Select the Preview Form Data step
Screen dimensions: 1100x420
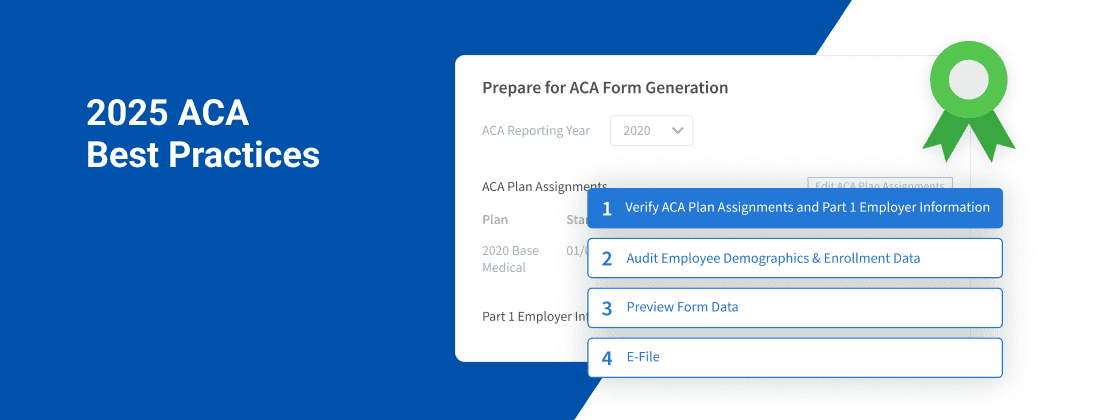point(682,307)
